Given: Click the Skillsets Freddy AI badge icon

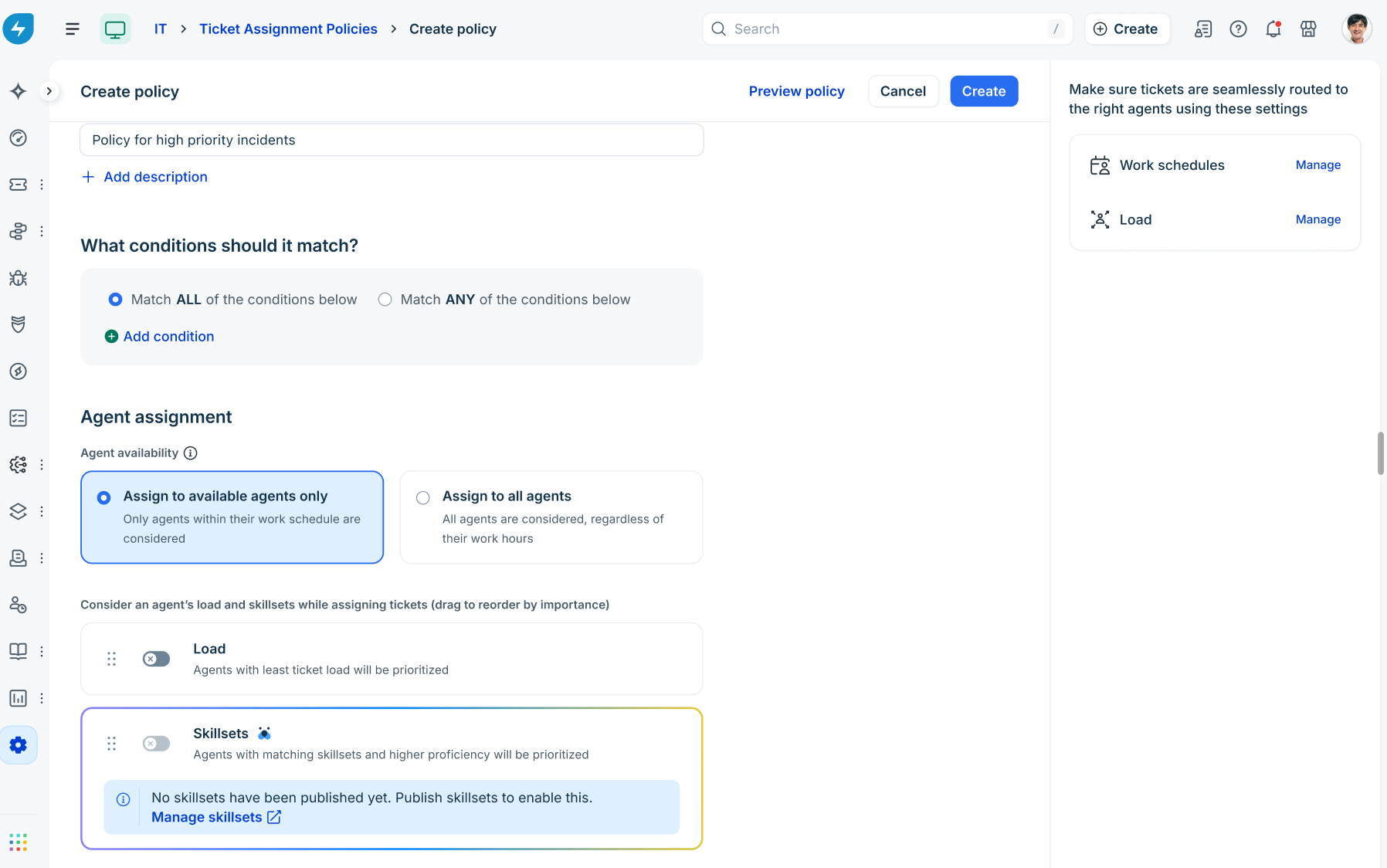Looking at the screenshot, I should (264, 734).
